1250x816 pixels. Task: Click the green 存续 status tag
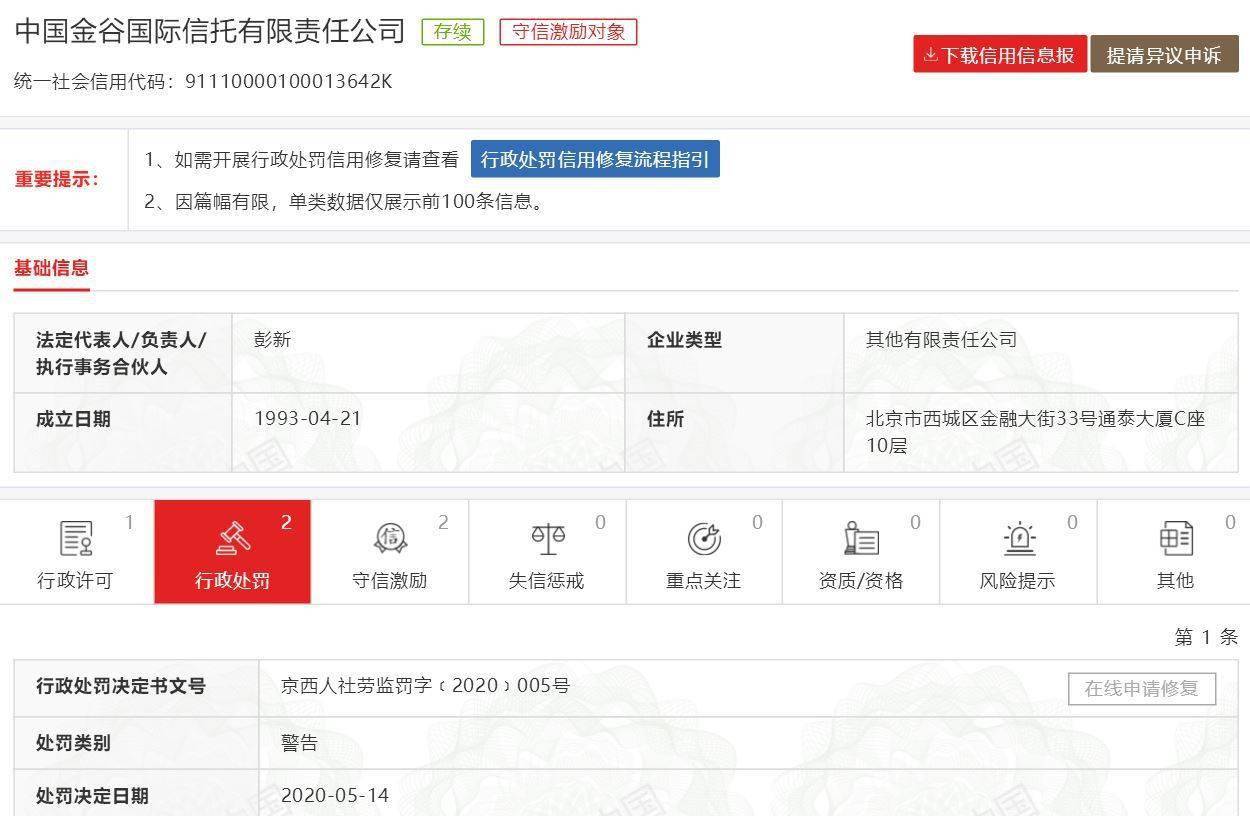[453, 32]
